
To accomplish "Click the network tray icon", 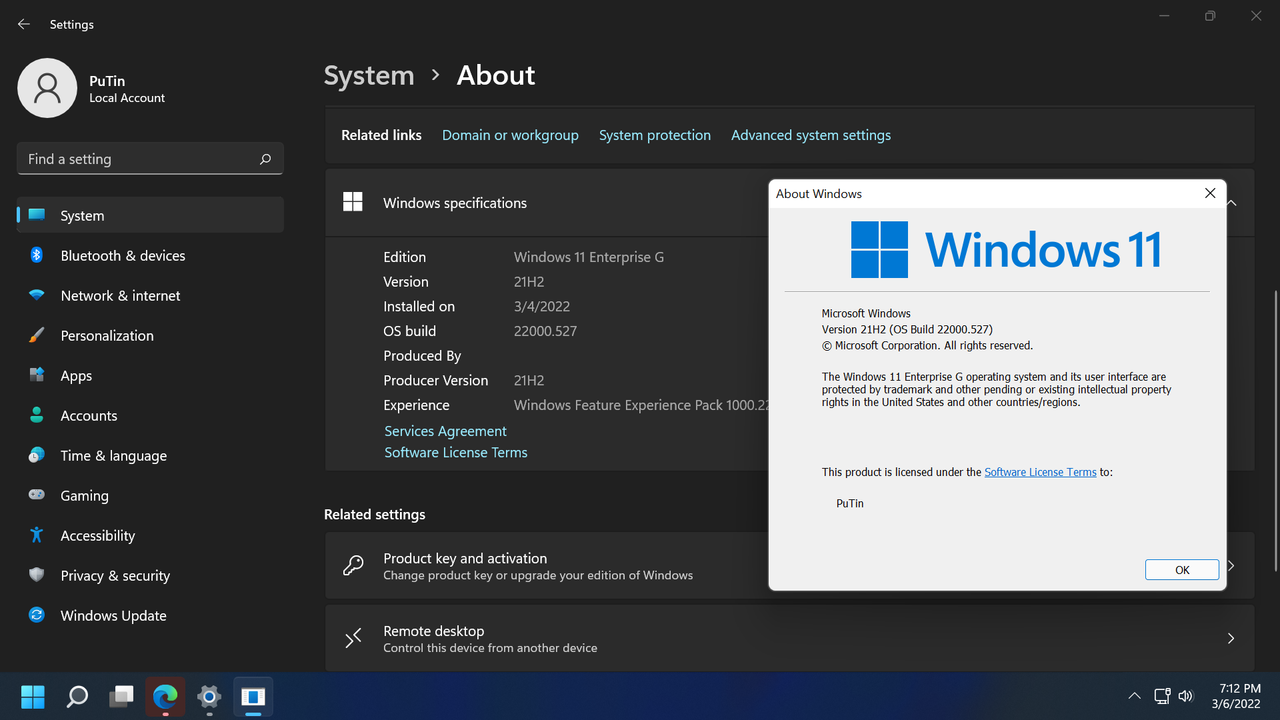I will click(x=1162, y=696).
